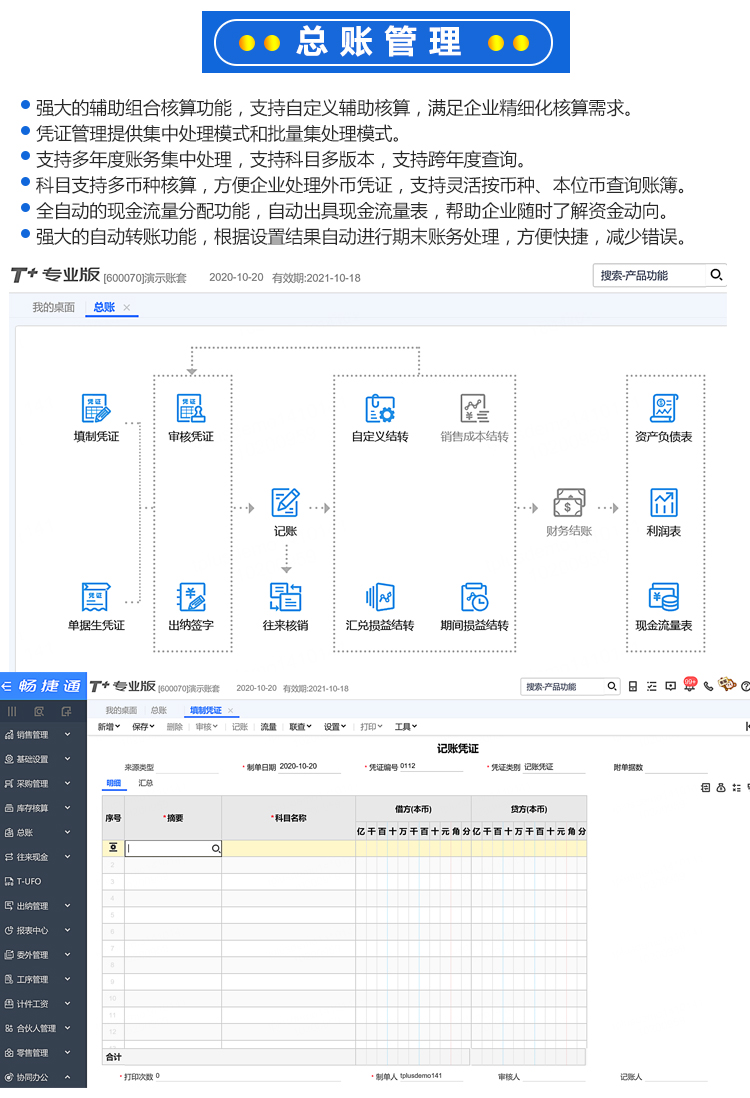Click the 畅捷通 back arrow logo
Image resolution: width=750 pixels, height=1098 pixels.
[x=6, y=686]
